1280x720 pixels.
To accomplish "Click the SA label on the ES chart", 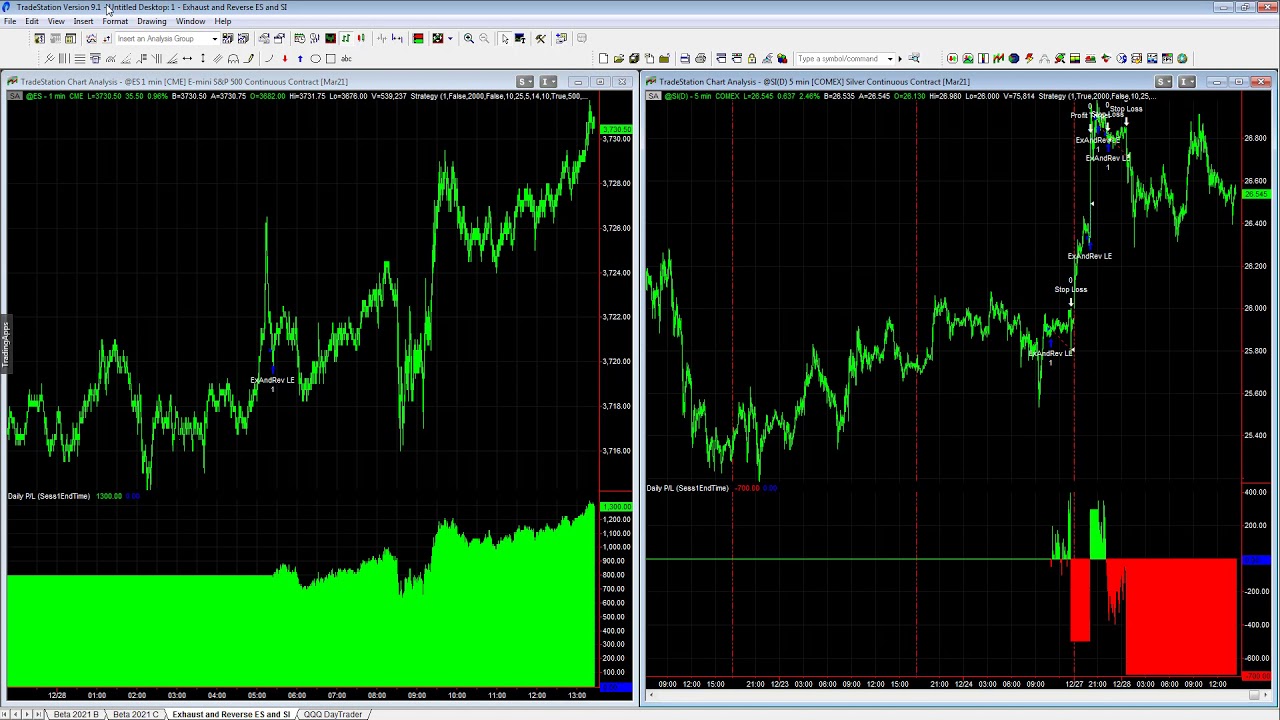I will point(13,96).
